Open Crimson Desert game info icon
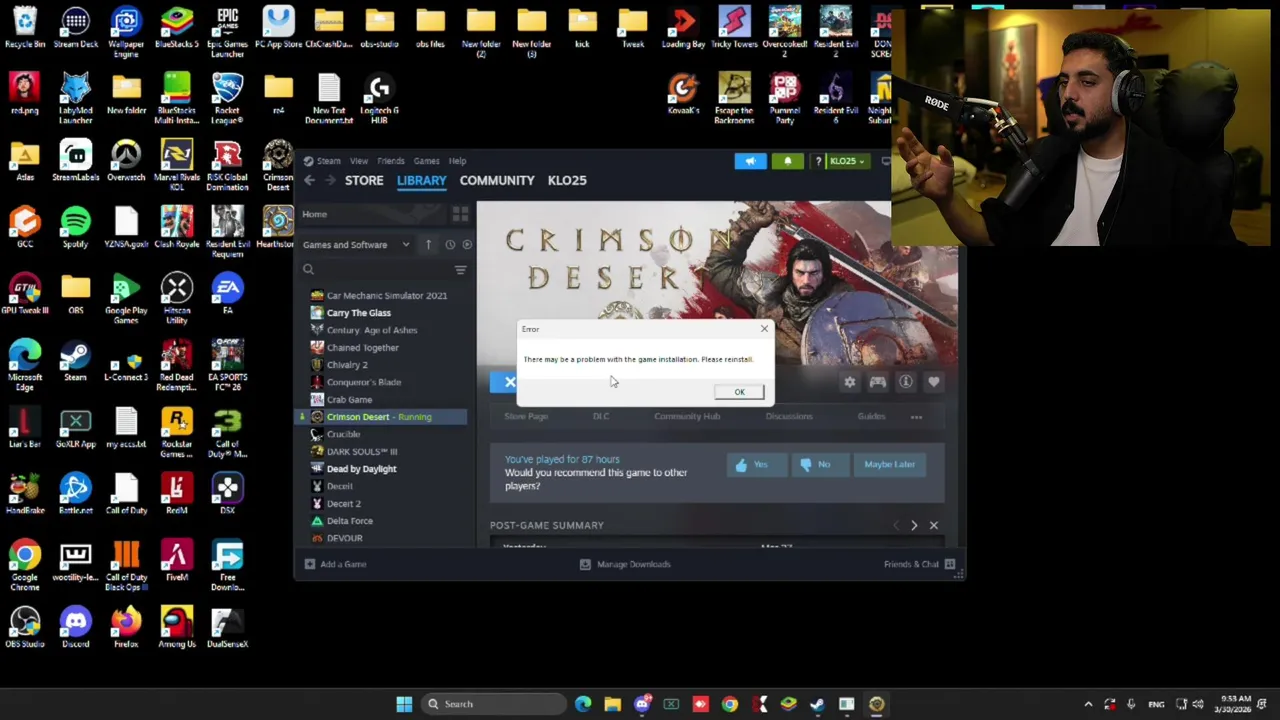Viewport: 1280px width, 720px height. 905,382
